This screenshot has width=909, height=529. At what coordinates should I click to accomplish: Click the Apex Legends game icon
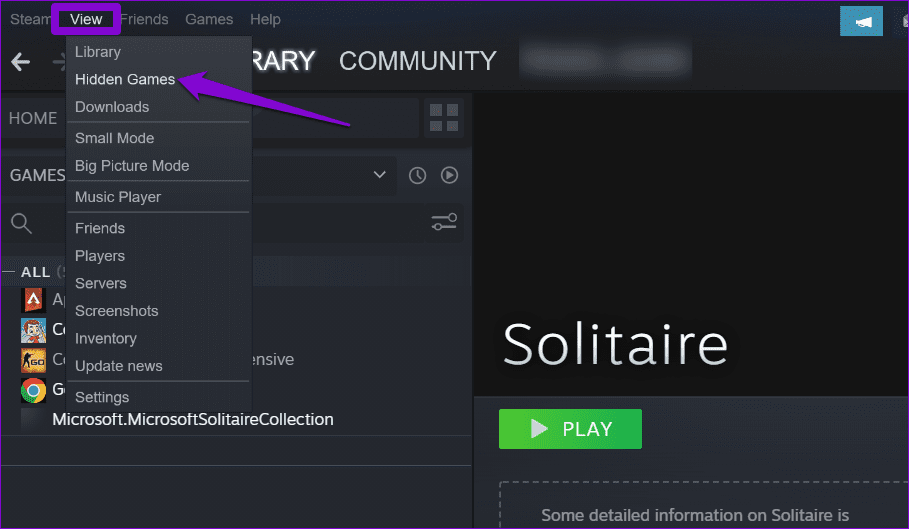33,300
